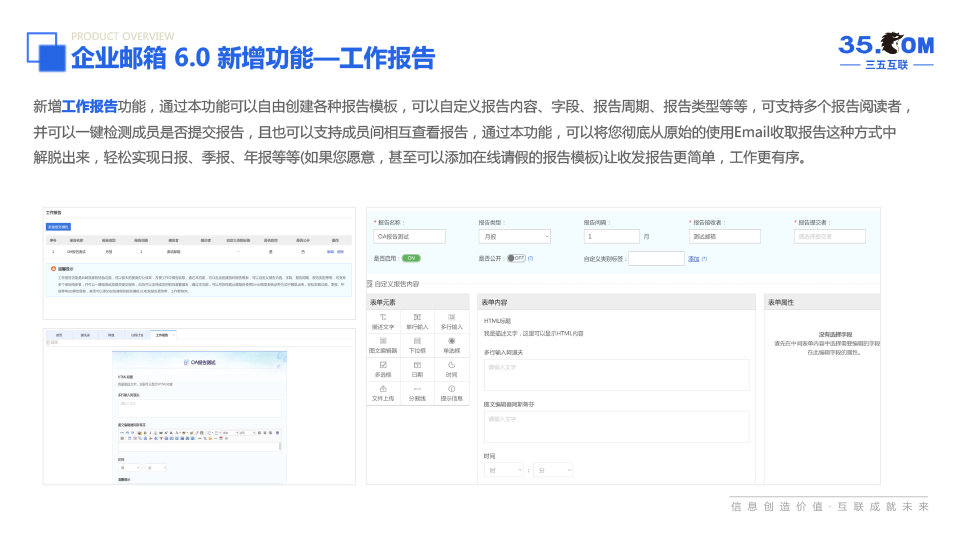Toggle the 是否启用 ON switch
This screenshot has height=540, width=960.
tap(411, 258)
